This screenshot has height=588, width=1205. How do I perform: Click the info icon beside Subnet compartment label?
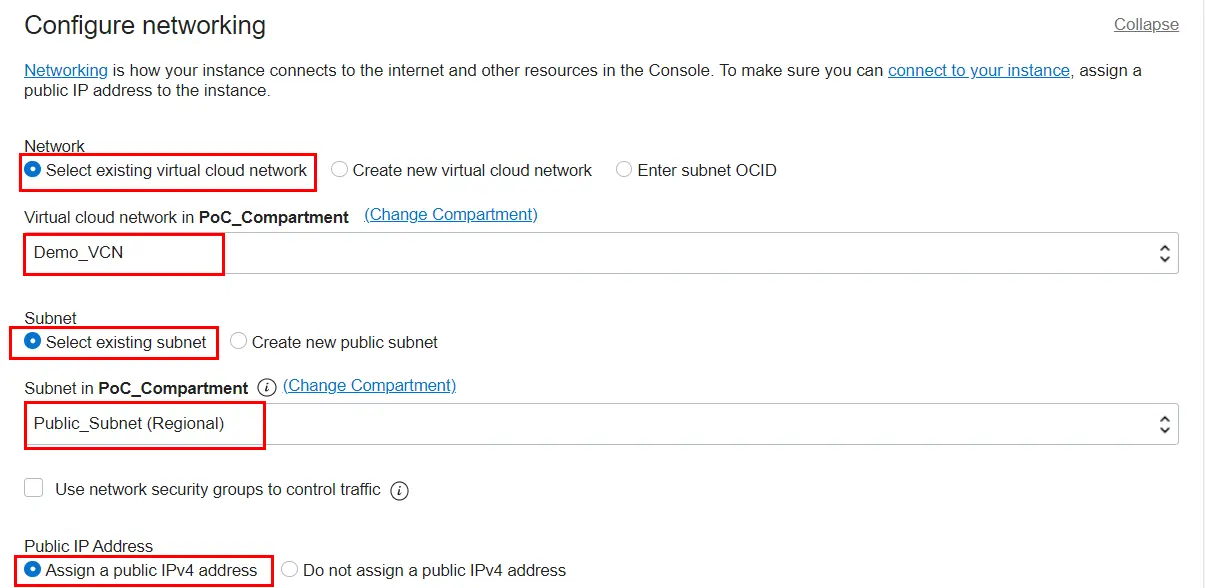(x=266, y=387)
